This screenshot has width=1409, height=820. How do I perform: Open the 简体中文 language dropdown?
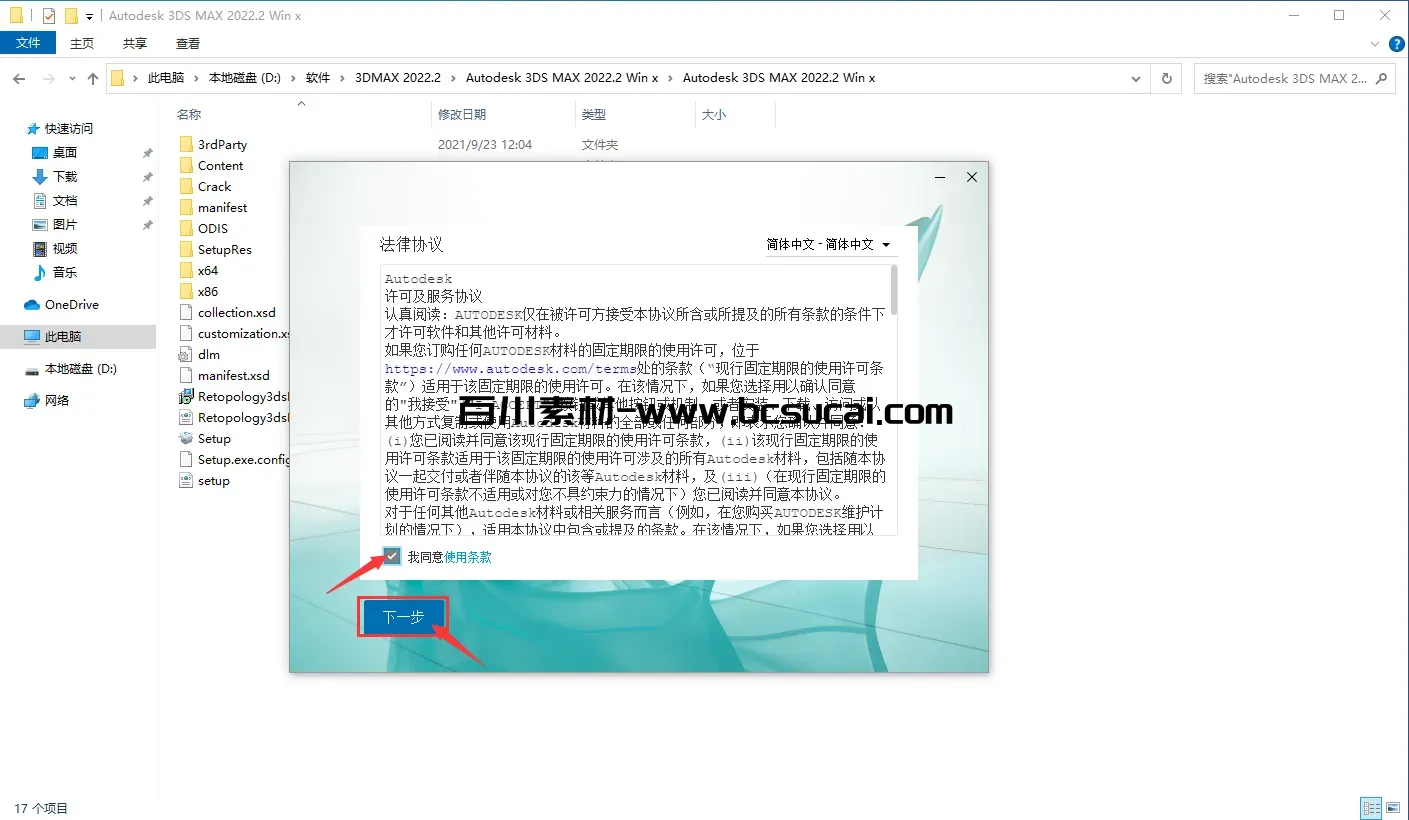(x=828, y=244)
